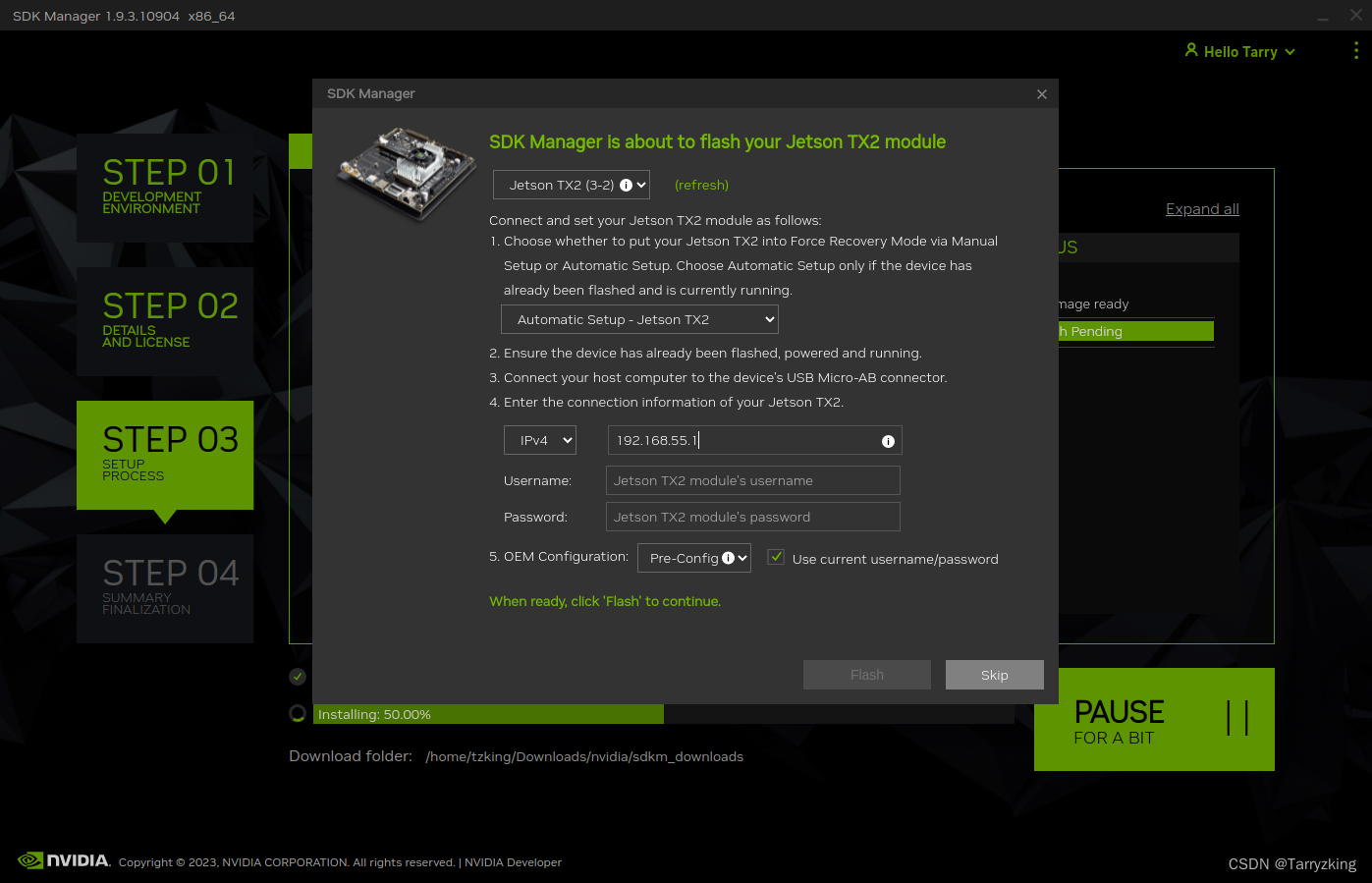Click the Expand all link

point(1202,209)
